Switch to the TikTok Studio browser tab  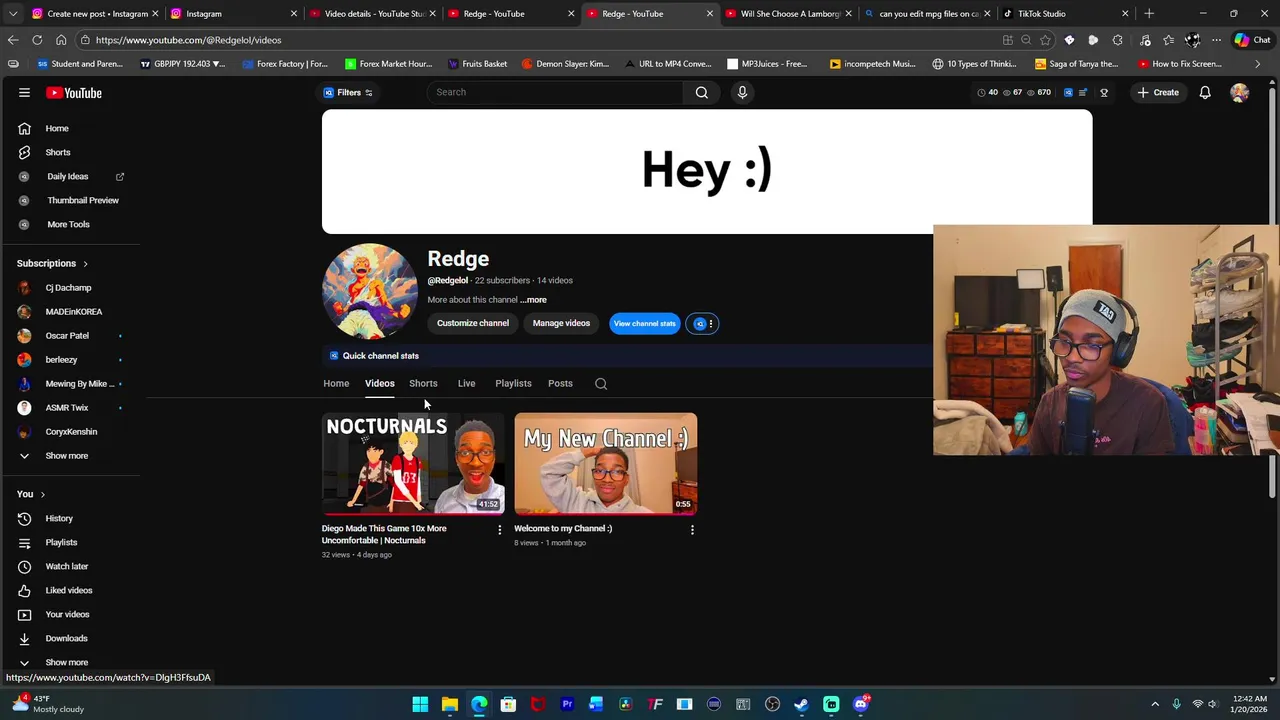pyautogui.click(x=1063, y=14)
